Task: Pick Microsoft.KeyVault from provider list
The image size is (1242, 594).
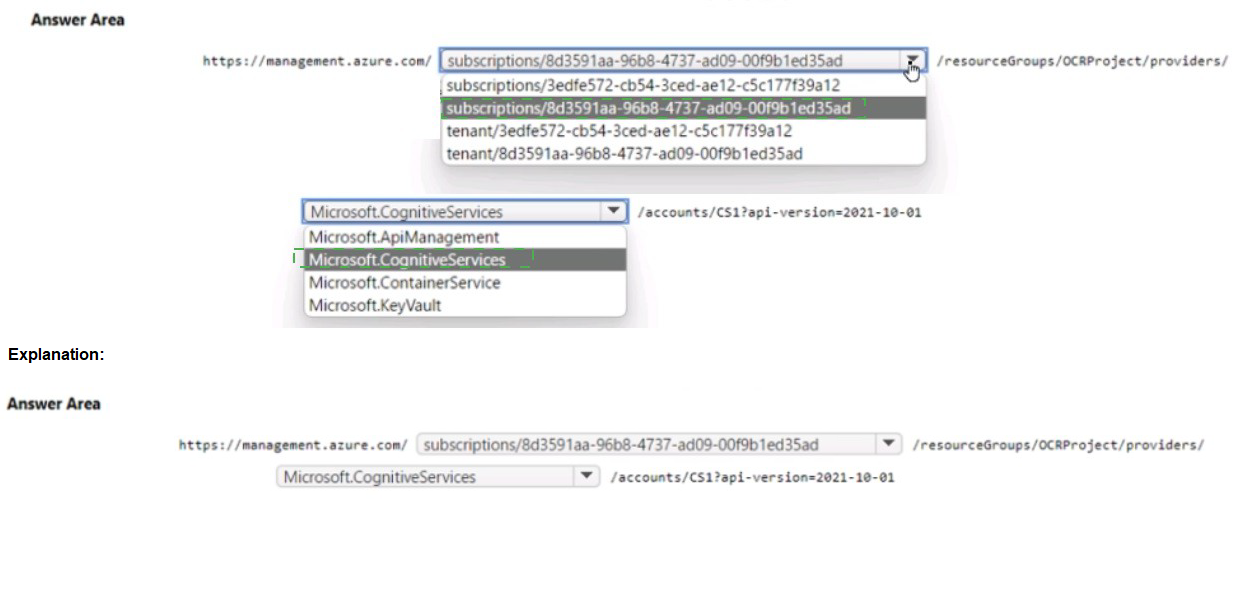Action: pyautogui.click(x=375, y=306)
